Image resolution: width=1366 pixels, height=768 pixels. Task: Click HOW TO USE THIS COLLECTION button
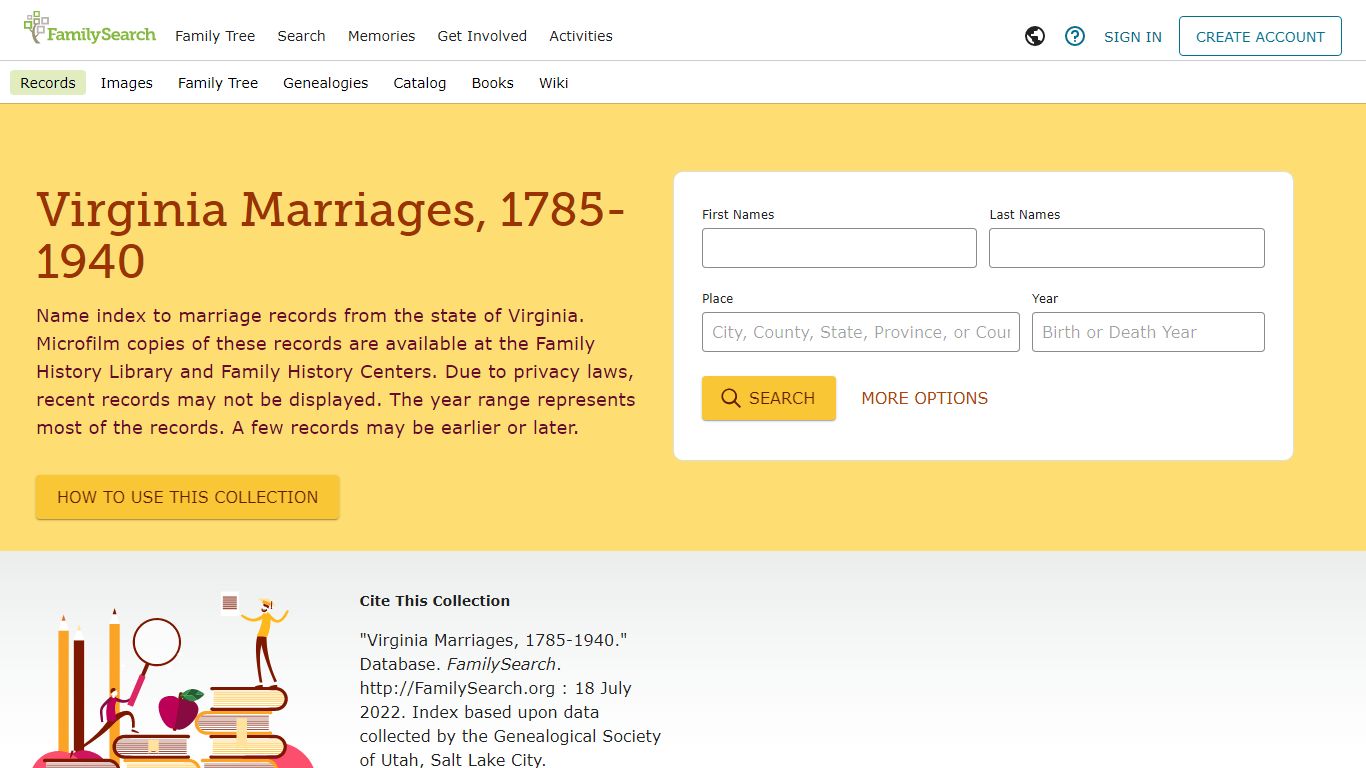click(188, 497)
